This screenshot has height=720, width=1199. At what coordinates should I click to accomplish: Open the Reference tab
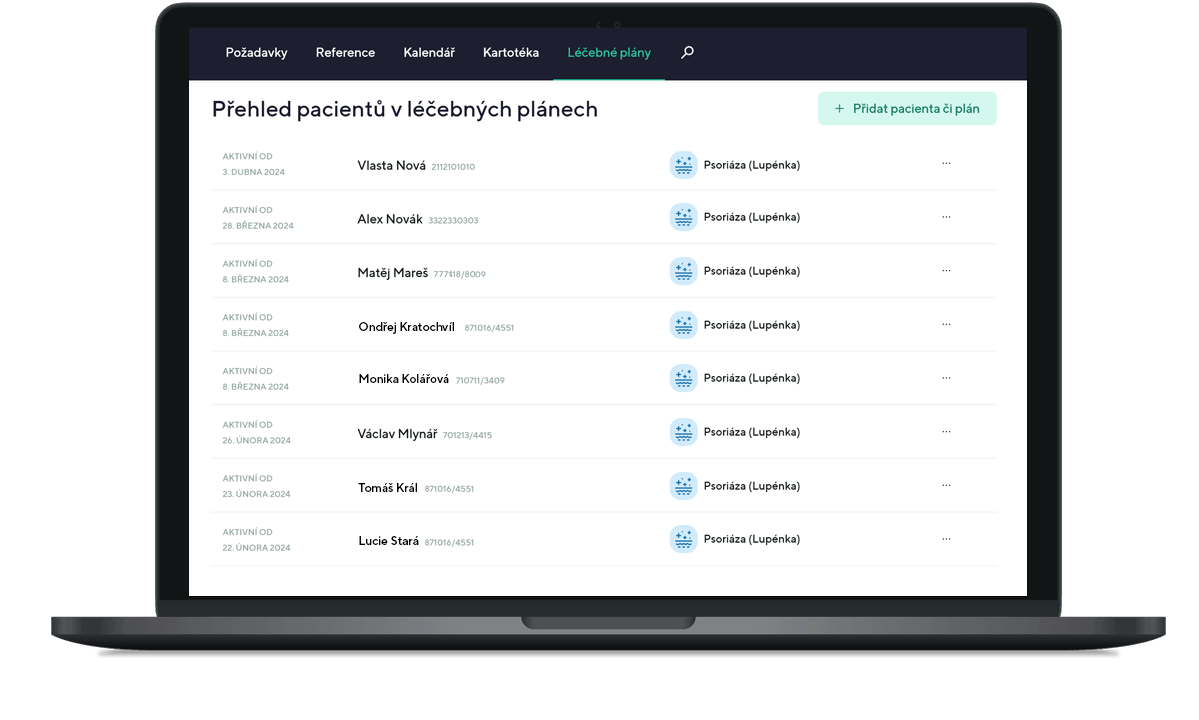(x=345, y=53)
